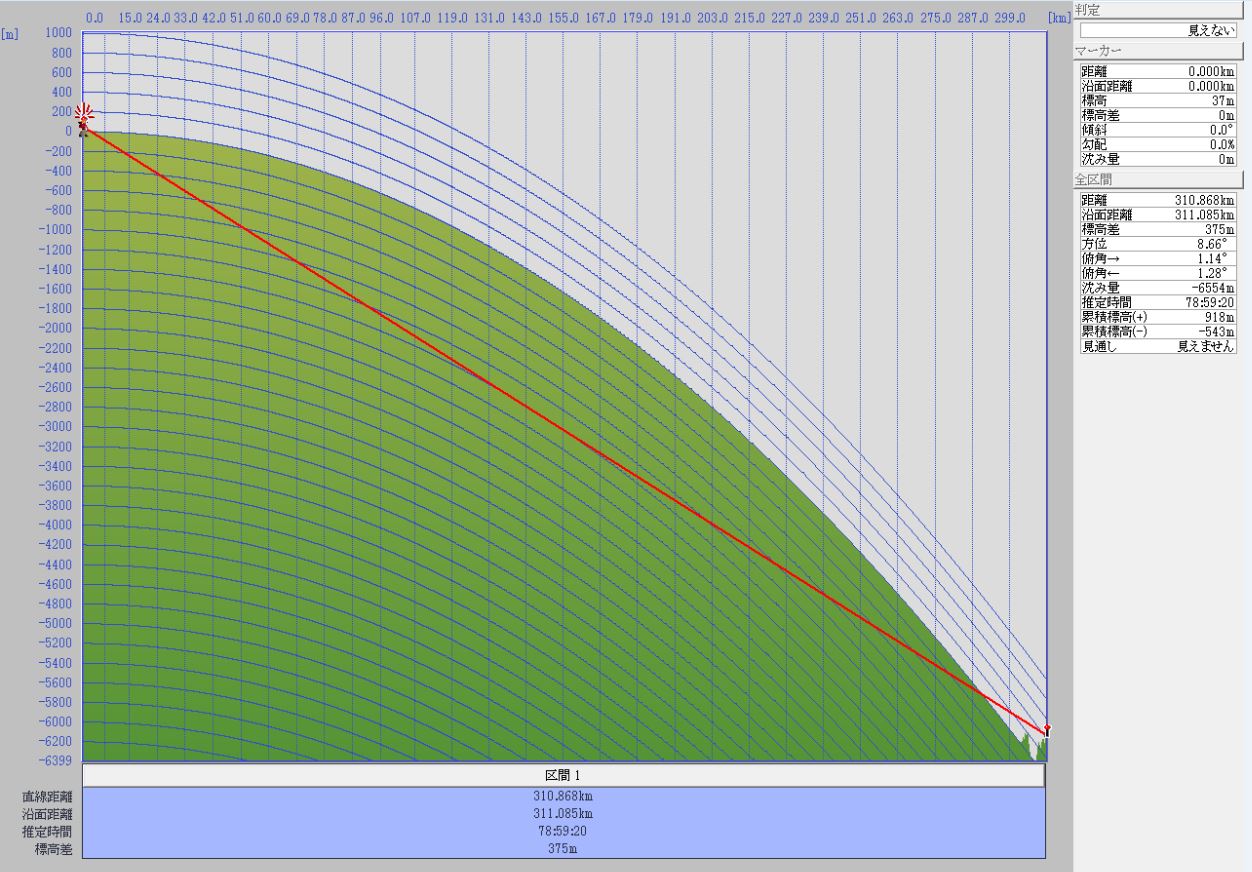Click the 見通し 見えません value
The height and width of the screenshot is (872, 1252).
[x=1206, y=347]
